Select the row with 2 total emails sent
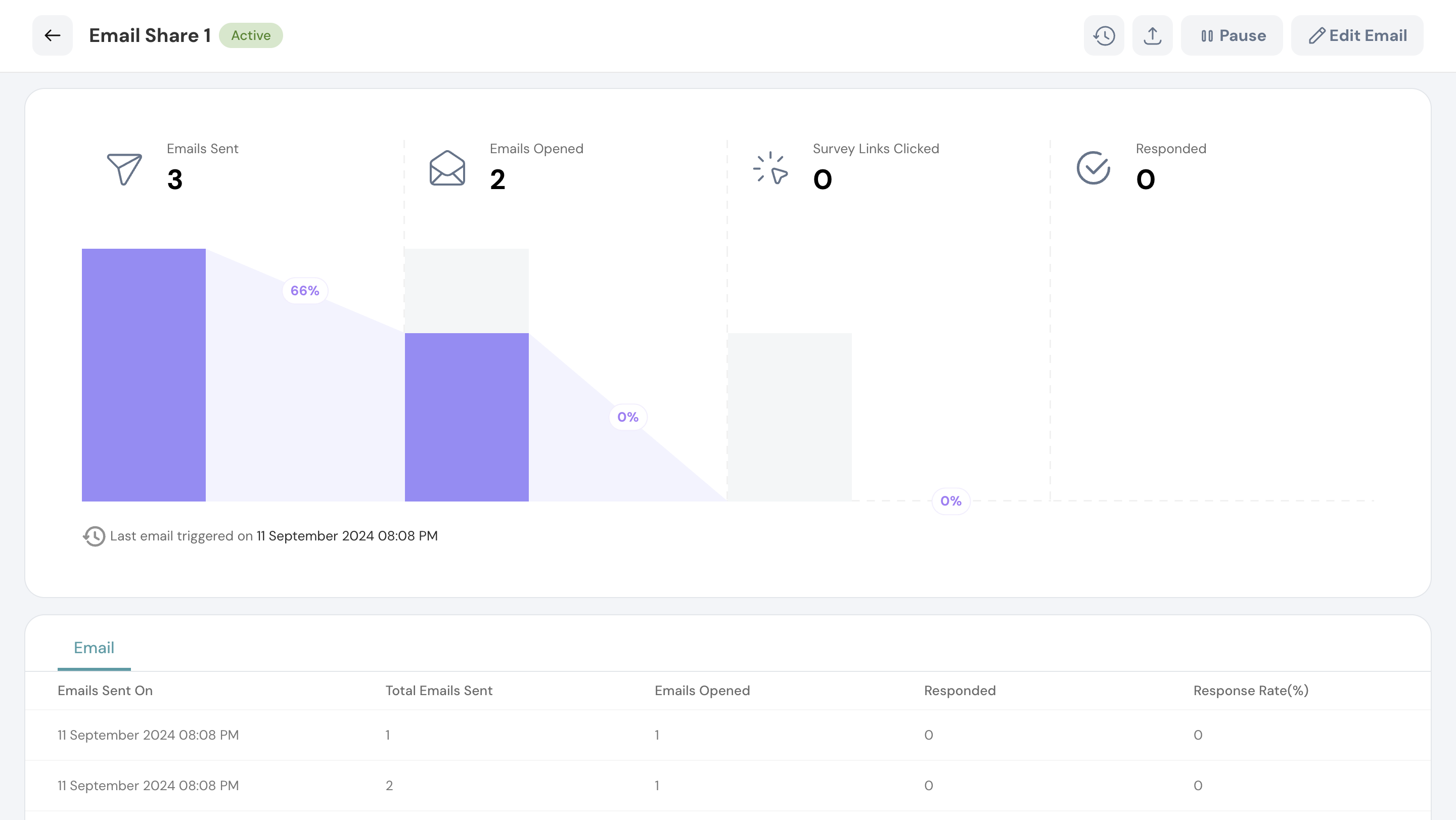Viewport: 1456px width, 820px height. 389,786
